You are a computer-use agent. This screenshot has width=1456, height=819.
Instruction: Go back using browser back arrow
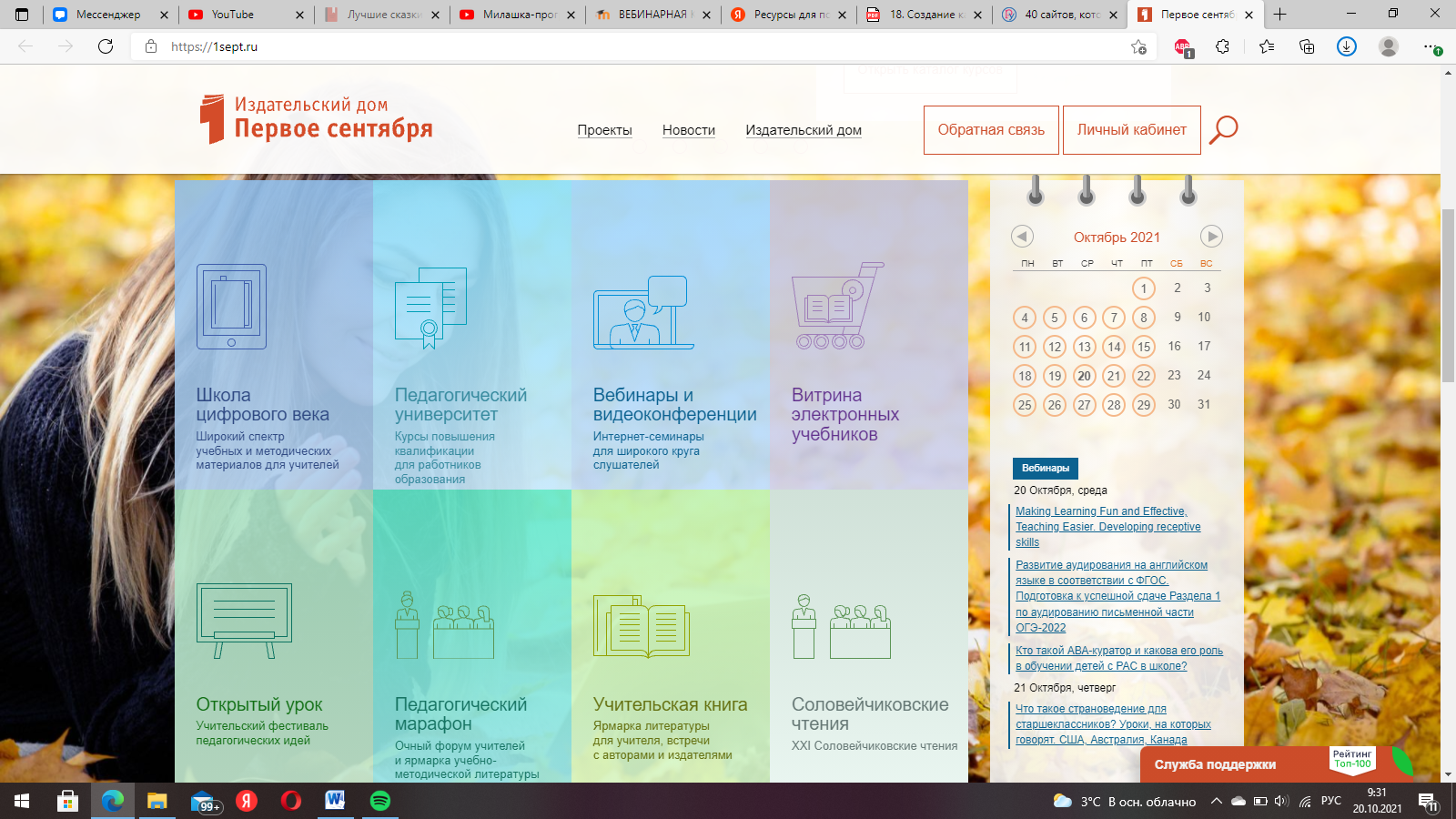coord(25,46)
